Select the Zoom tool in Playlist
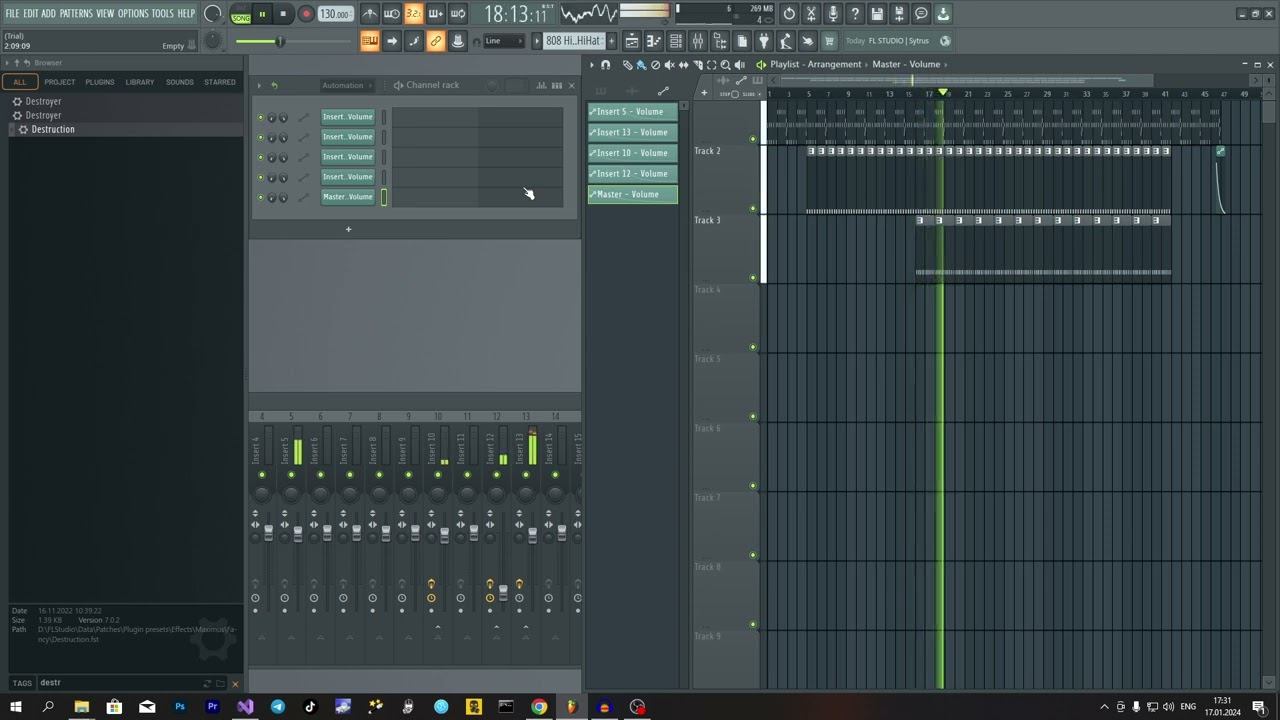The width and height of the screenshot is (1280, 720). (x=725, y=64)
